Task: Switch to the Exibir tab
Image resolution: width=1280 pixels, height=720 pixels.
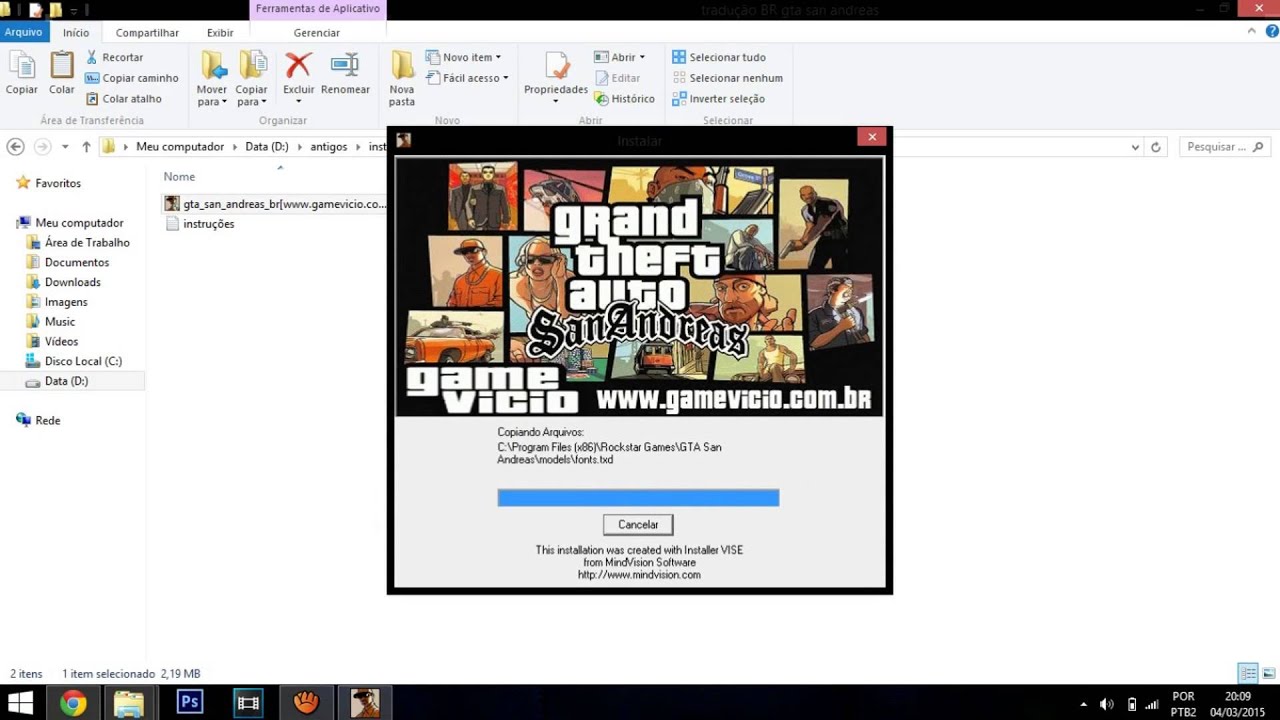Action: click(x=220, y=33)
